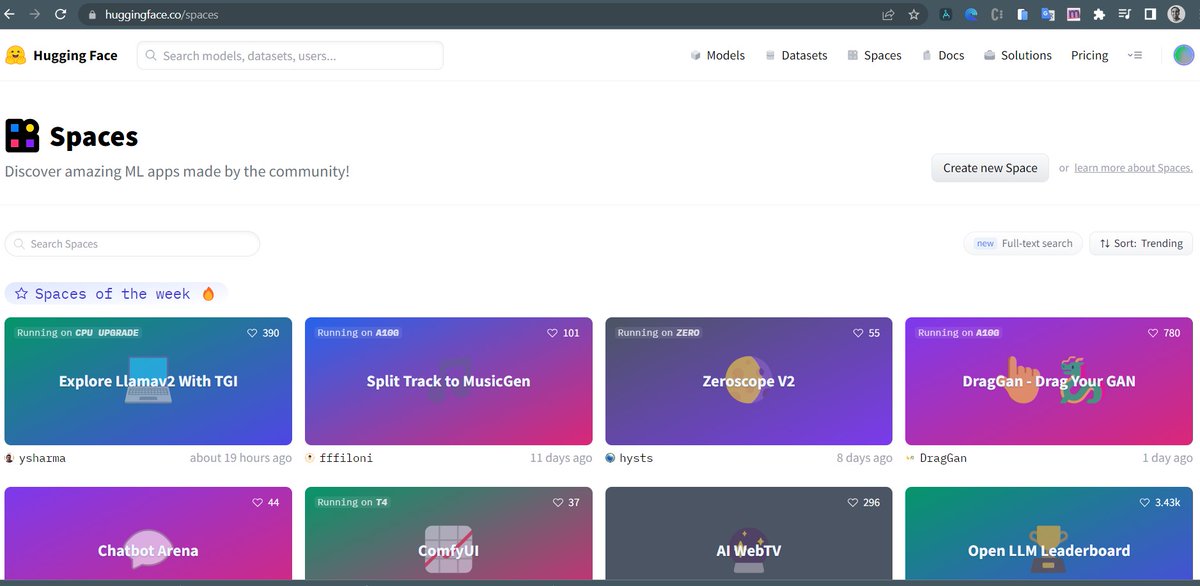Focus the Search models, datasets, users field

click(x=290, y=55)
